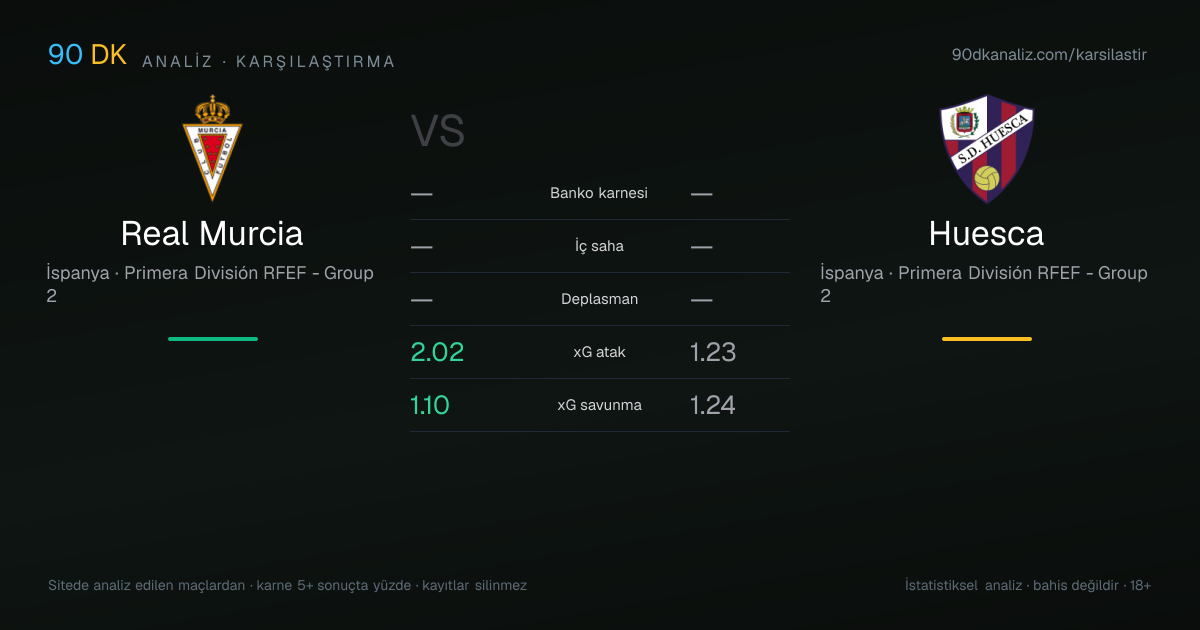This screenshot has width=1200, height=630.
Task: Click the xG savunma row label
Action: click(x=599, y=405)
